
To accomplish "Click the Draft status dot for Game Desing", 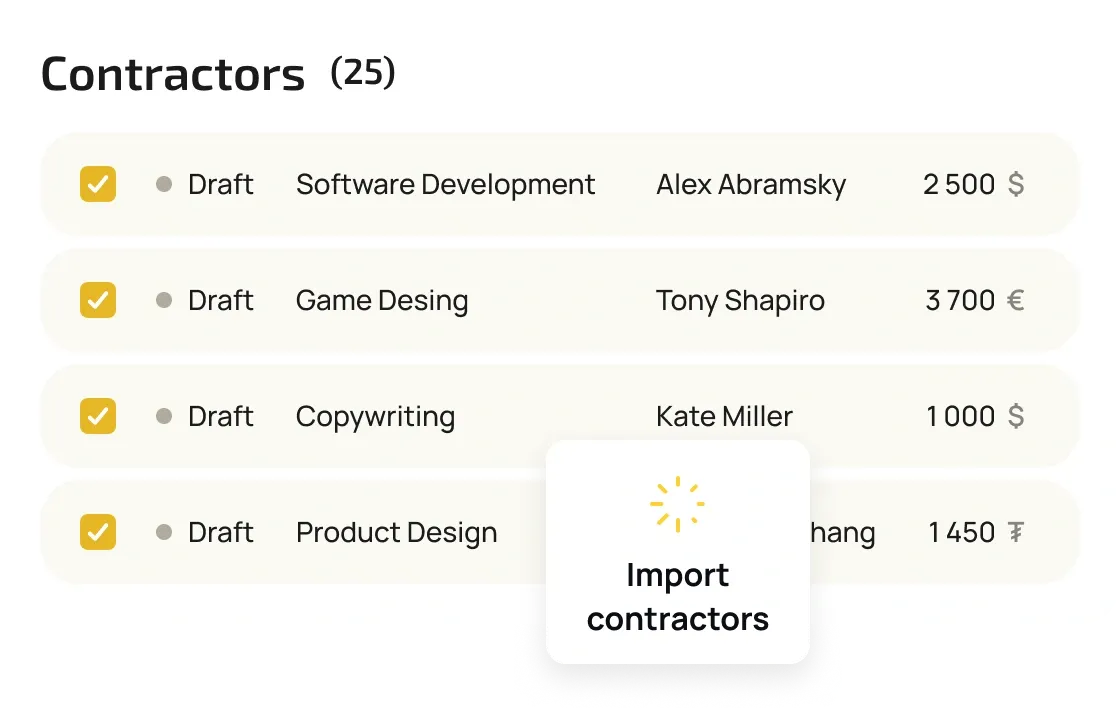I will [x=164, y=300].
